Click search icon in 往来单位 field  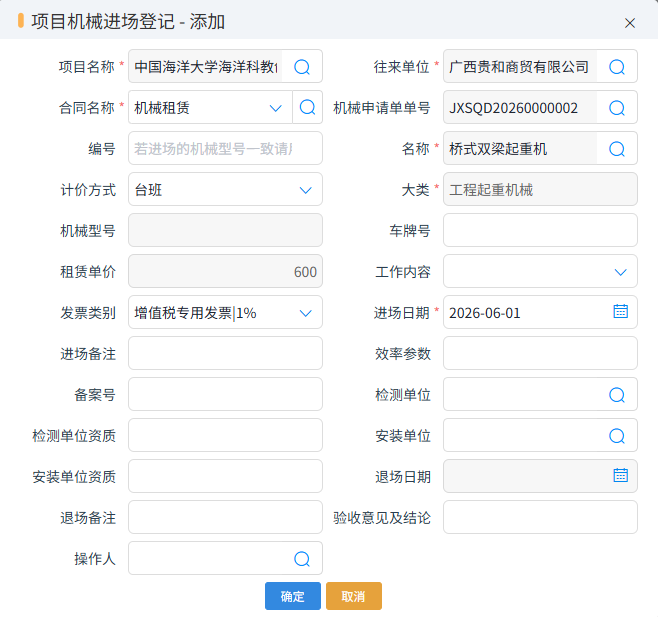[617, 67]
